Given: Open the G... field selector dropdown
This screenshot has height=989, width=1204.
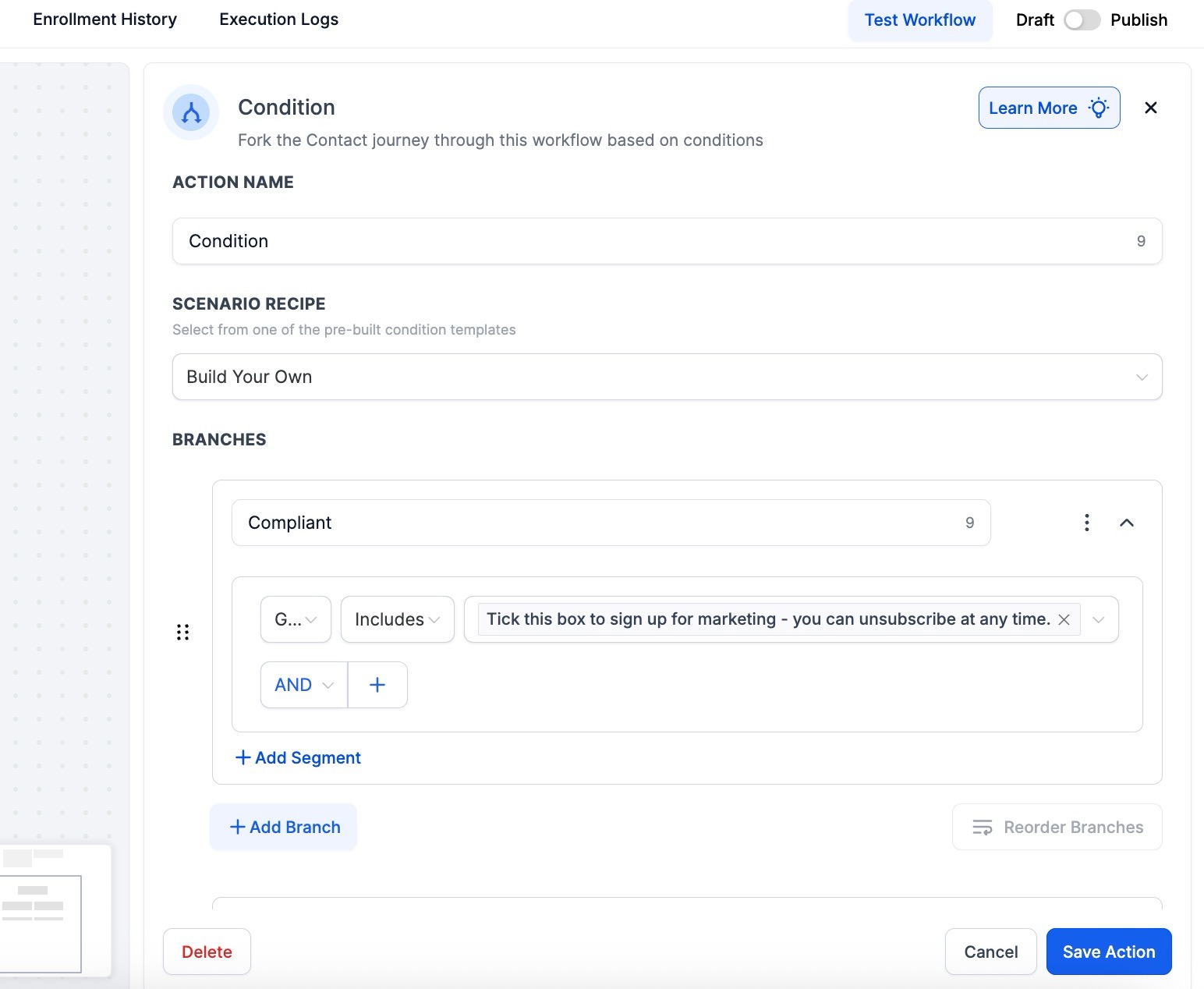Looking at the screenshot, I should coord(296,619).
